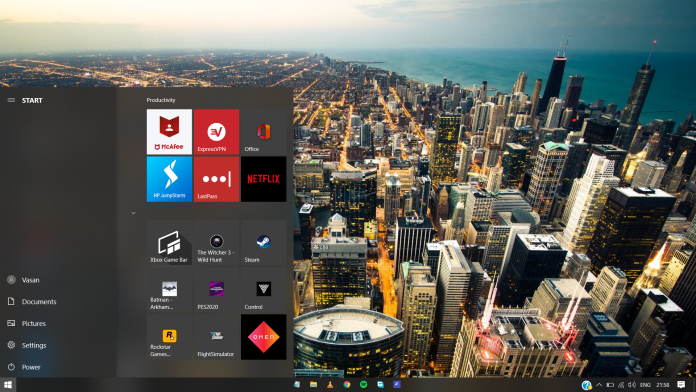This screenshot has width=696, height=392.
Task: Open the network Wi-Fi tray icon
Action: tap(621, 385)
